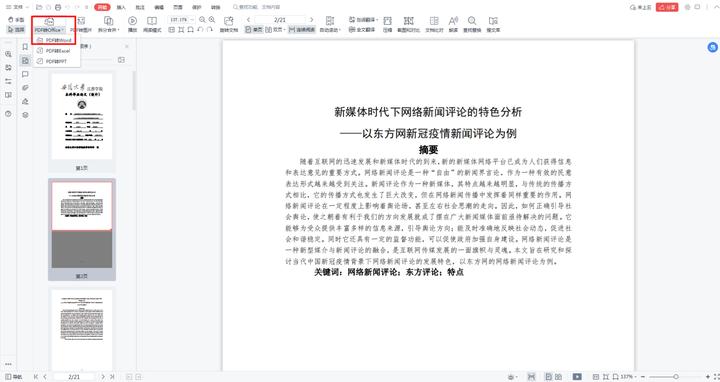
Task: Switch to the 开始 ribbon tab
Action: pyautogui.click(x=102, y=7)
